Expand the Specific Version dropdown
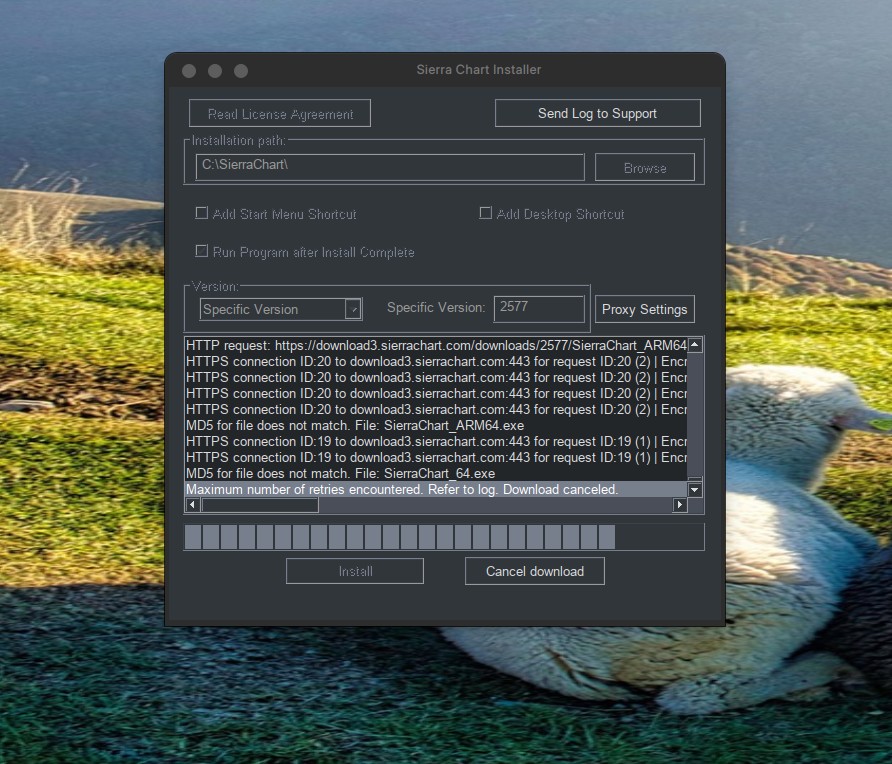The height and width of the screenshot is (764, 892). point(281,309)
